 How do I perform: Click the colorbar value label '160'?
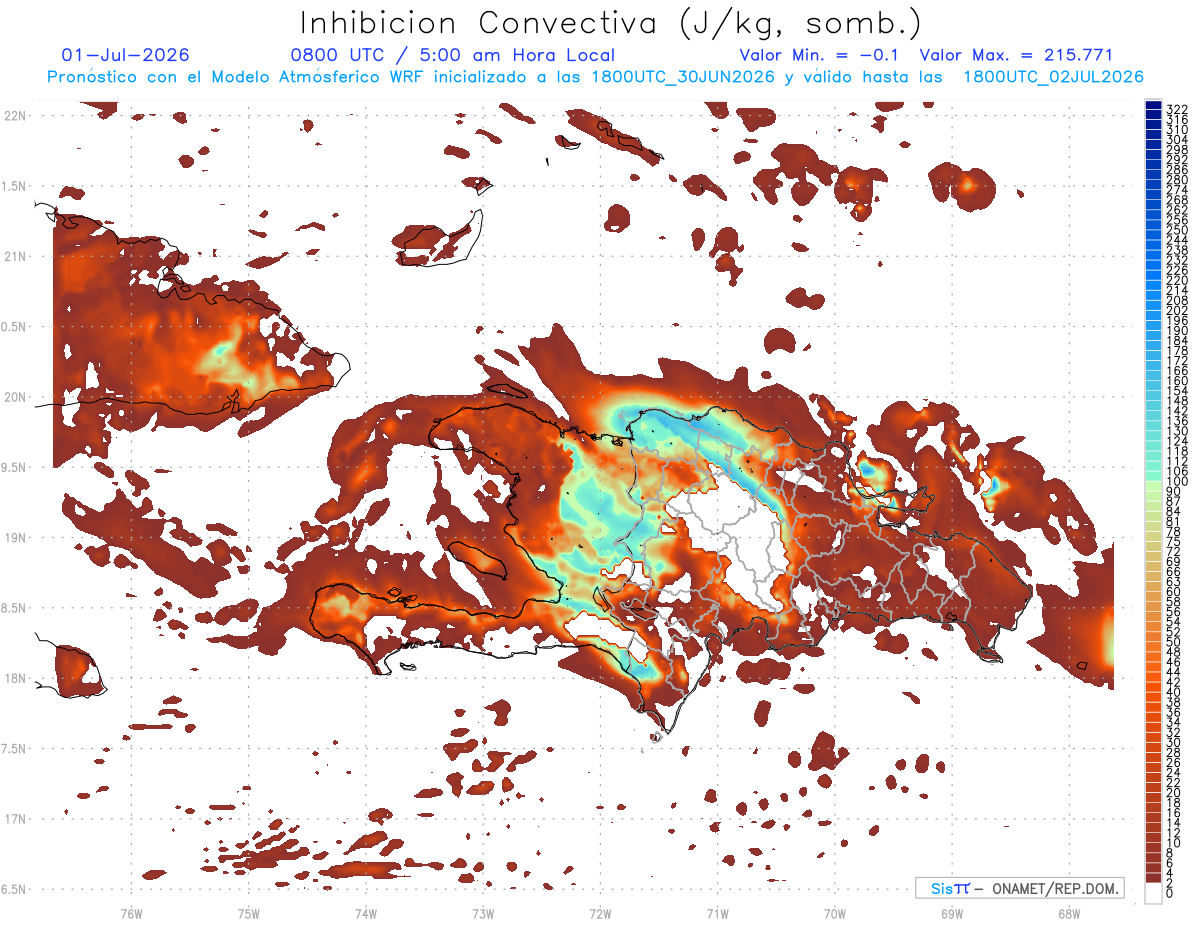(1176, 381)
